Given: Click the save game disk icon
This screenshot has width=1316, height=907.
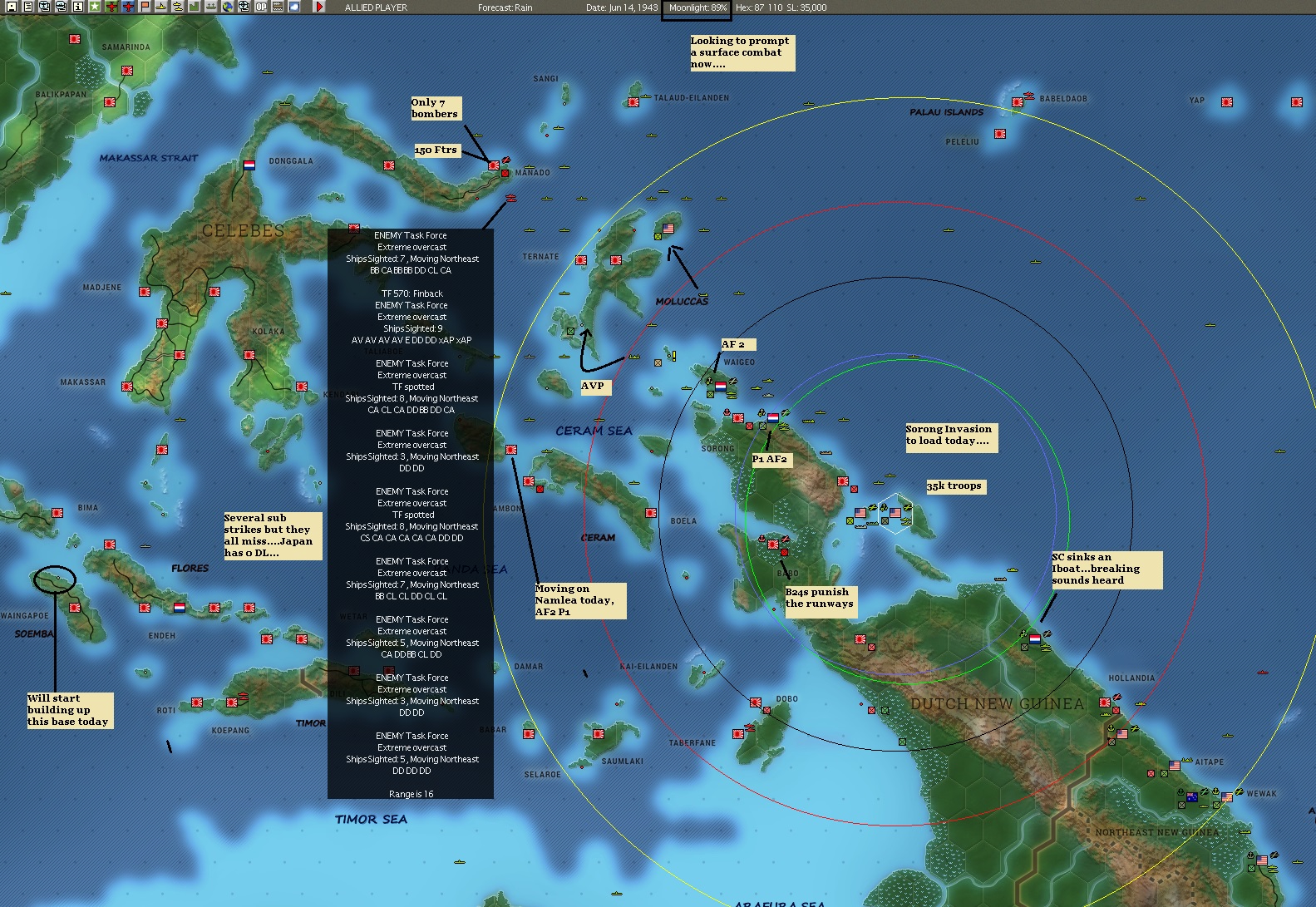Looking at the screenshot, I should (x=12, y=7).
